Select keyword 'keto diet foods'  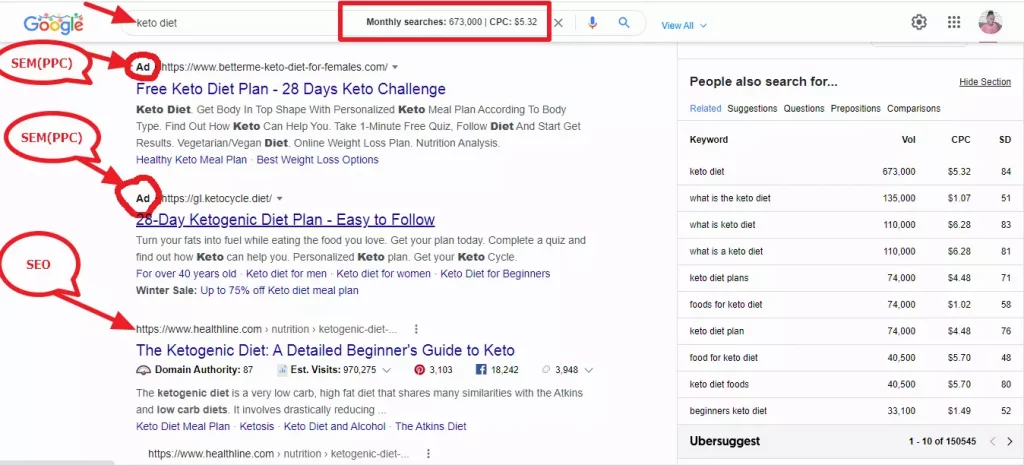click(x=719, y=385)
